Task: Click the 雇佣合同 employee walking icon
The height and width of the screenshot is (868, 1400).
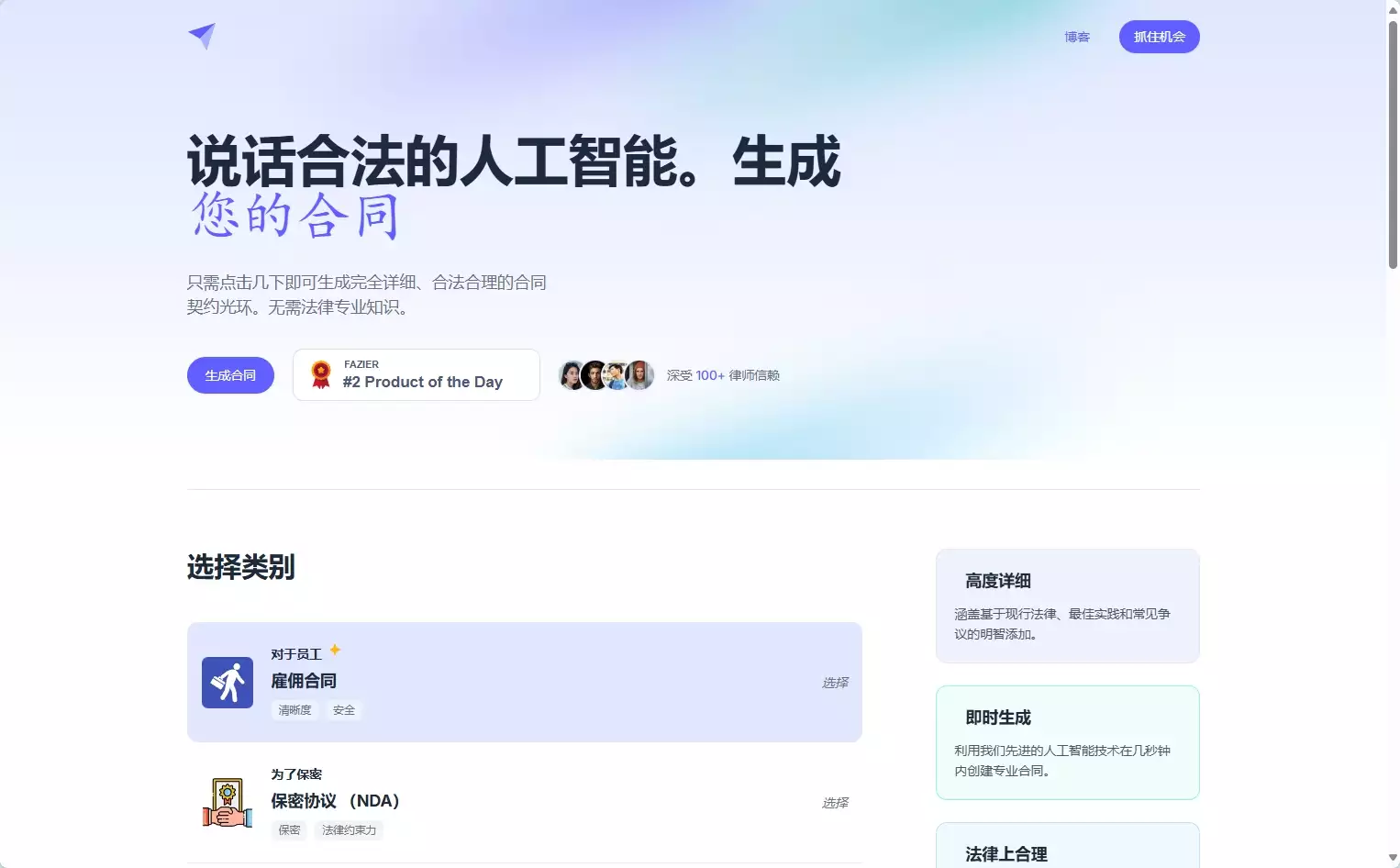Action: pyautogui.click(x=228, y=683)
